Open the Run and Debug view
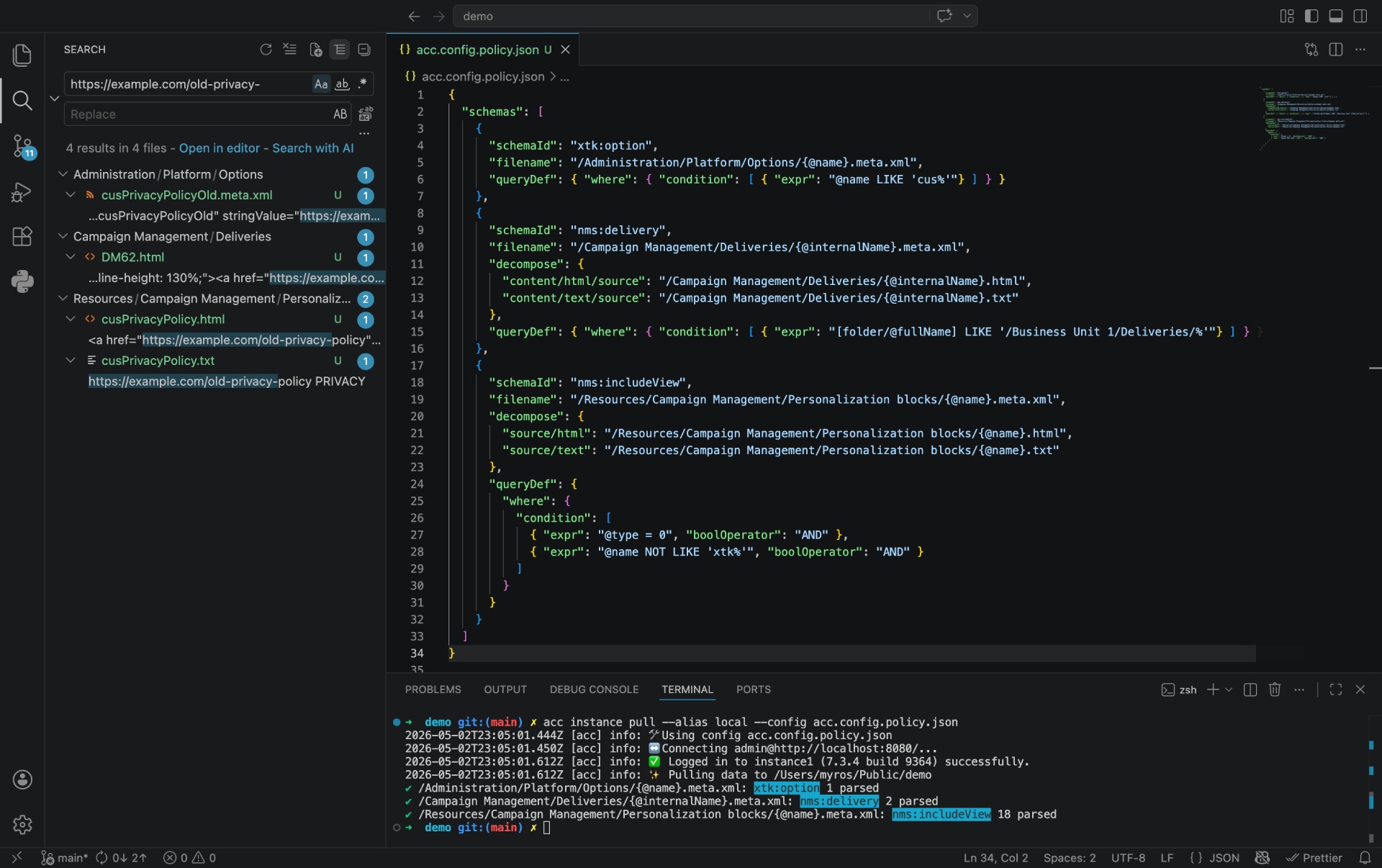 tap(22, 191)
